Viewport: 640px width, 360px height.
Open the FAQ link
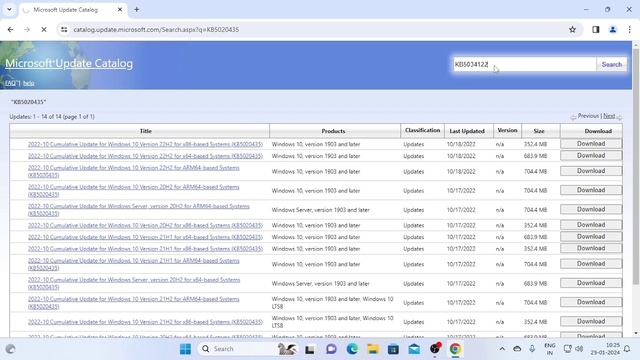tap(12, 83)
